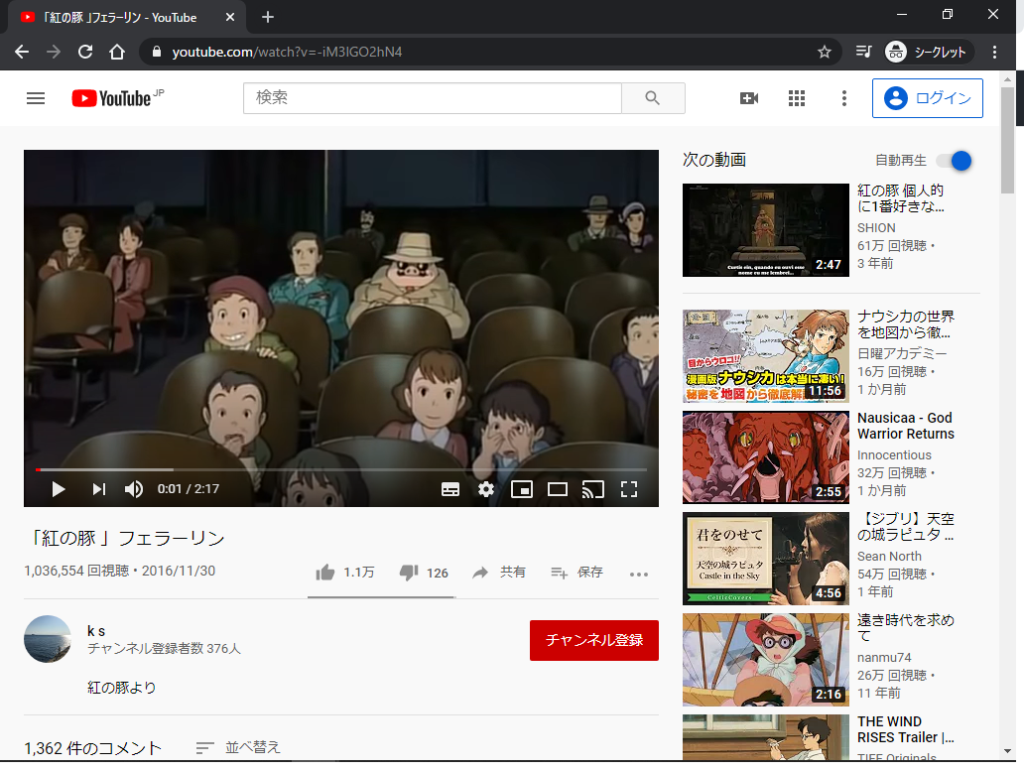Click the Cast to TV icon

pos(593,489)
